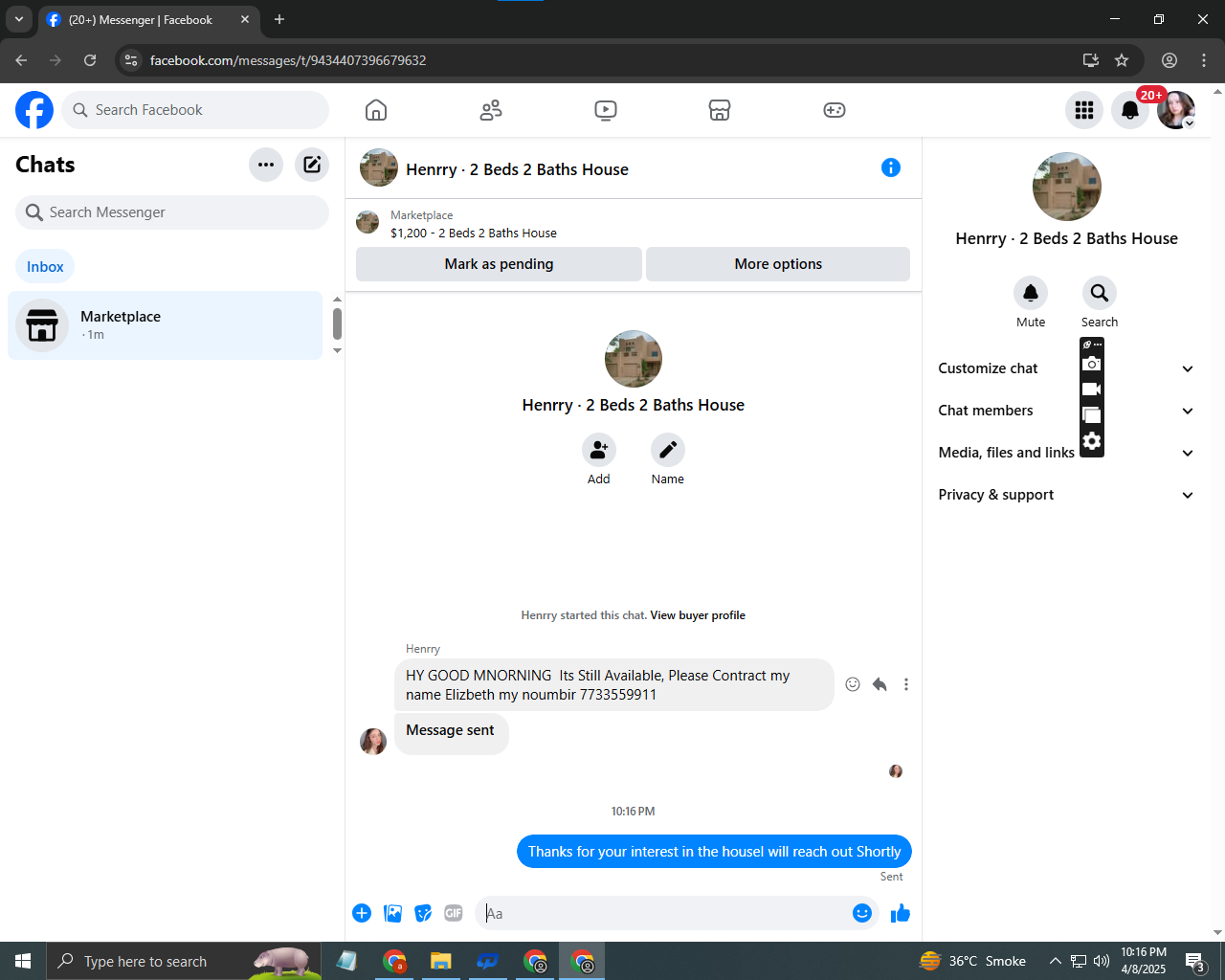Viewport: 1225px width, 980px height.
Task: Open Video (Watch) icon in top navigation
Action: (x=606, y=110)
